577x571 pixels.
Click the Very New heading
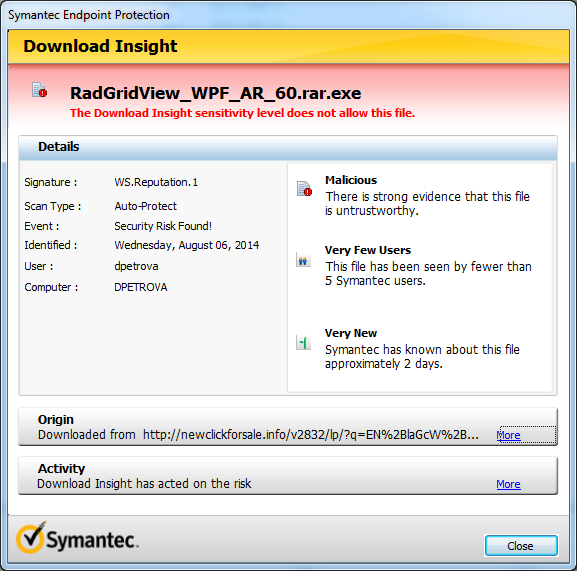[351, 333]
